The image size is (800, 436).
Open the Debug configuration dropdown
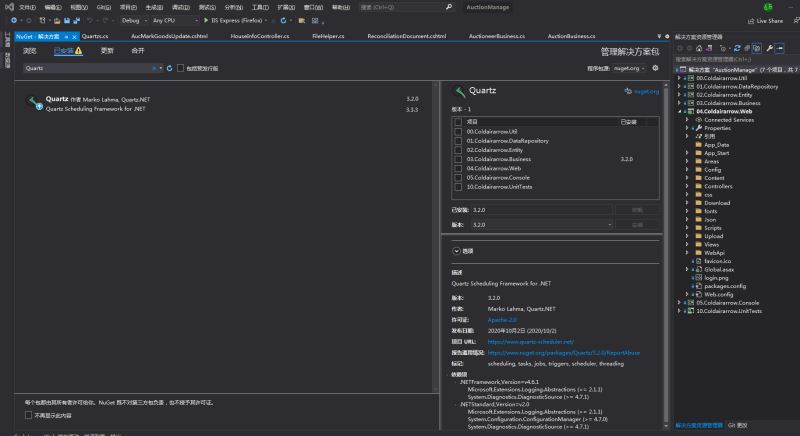click(134, 20)
